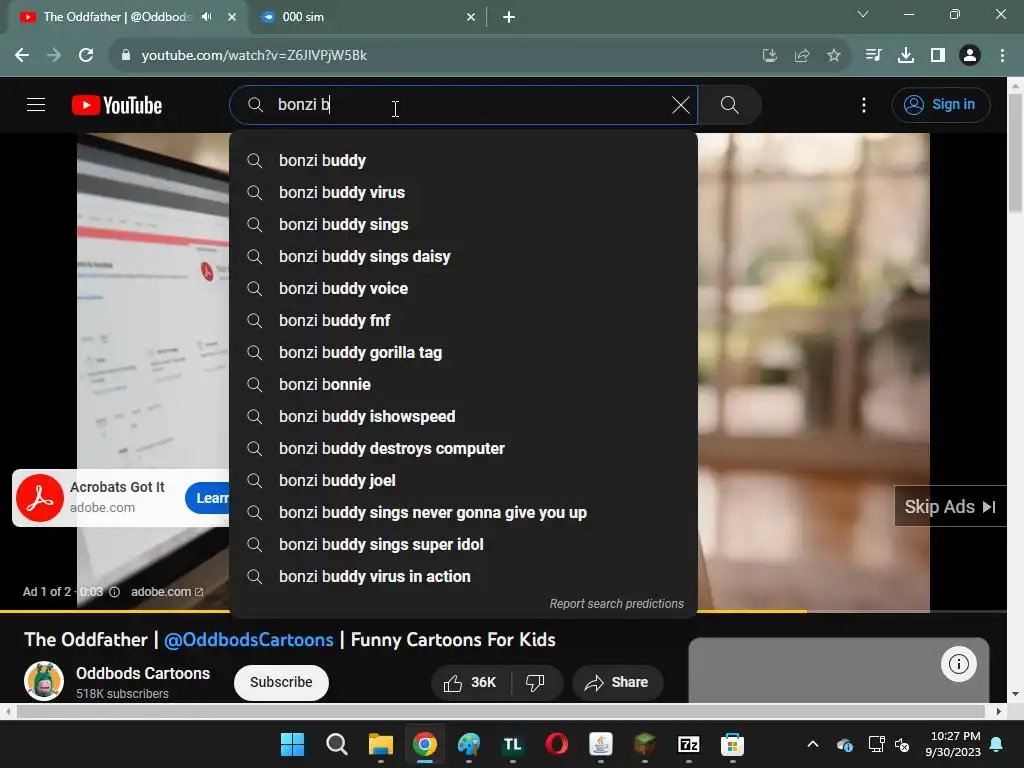This screenshot has height=768, width=1024.
Task: Click the info icon on side panel
Action: click(x=958, y=664)
